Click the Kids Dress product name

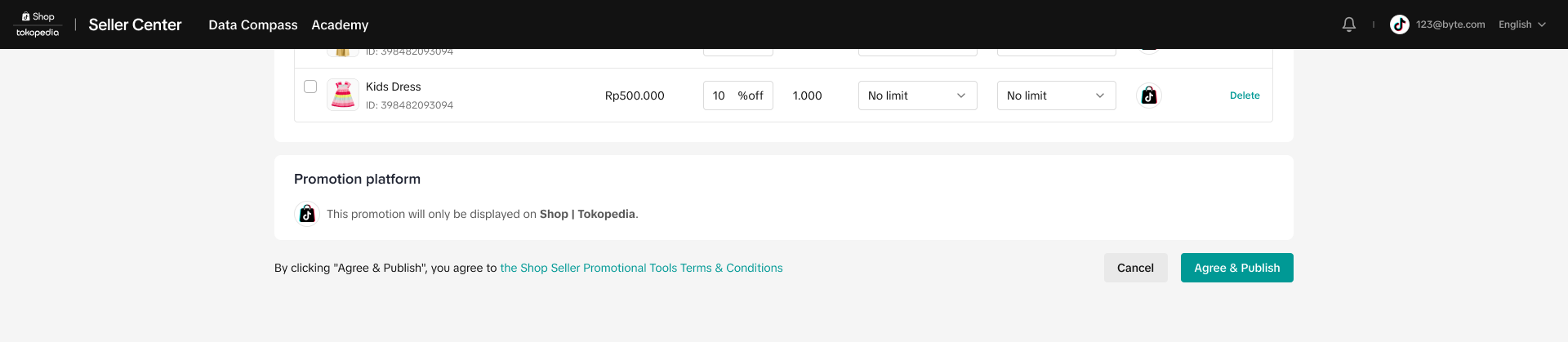[394, 87]
